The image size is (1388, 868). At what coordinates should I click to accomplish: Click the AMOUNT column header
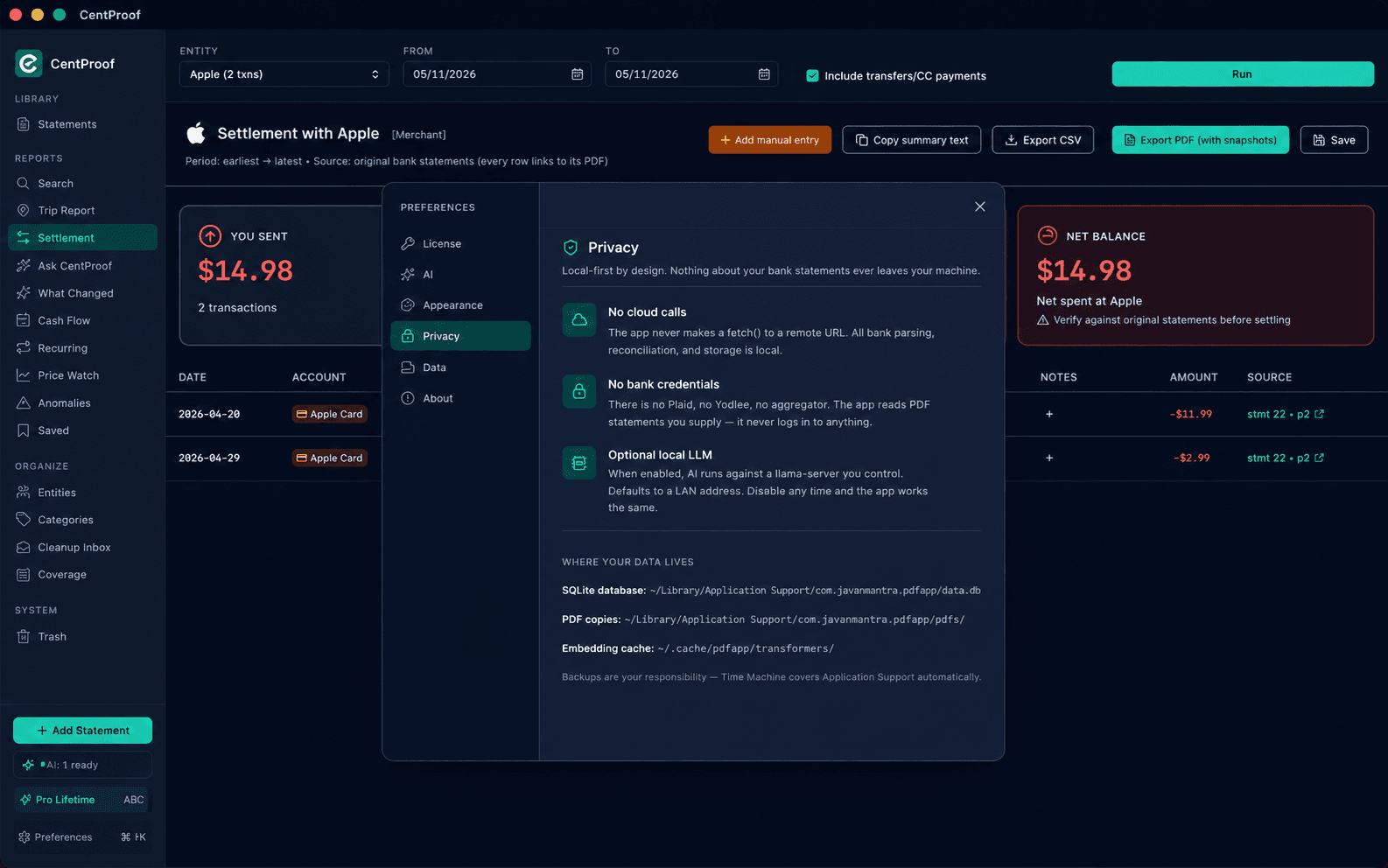coord(1194,377)
